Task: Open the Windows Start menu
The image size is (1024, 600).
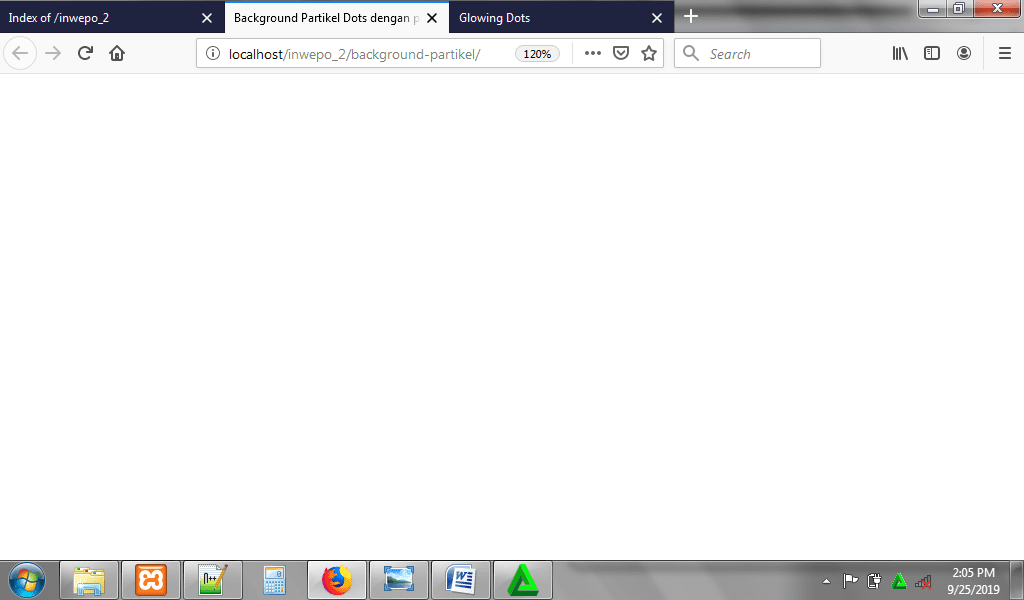Action: pyautogui.click(x=27, y=580)
